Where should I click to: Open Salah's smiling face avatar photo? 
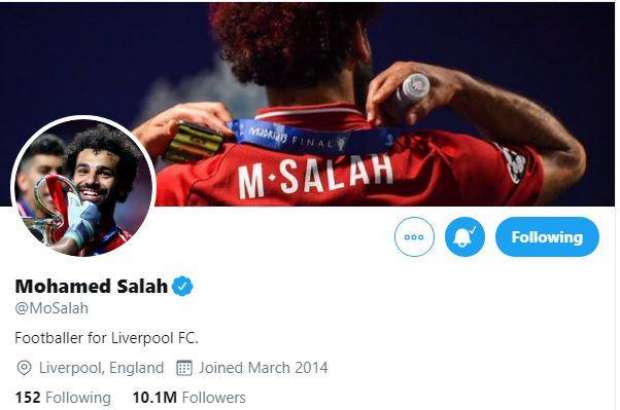[95, 174]
